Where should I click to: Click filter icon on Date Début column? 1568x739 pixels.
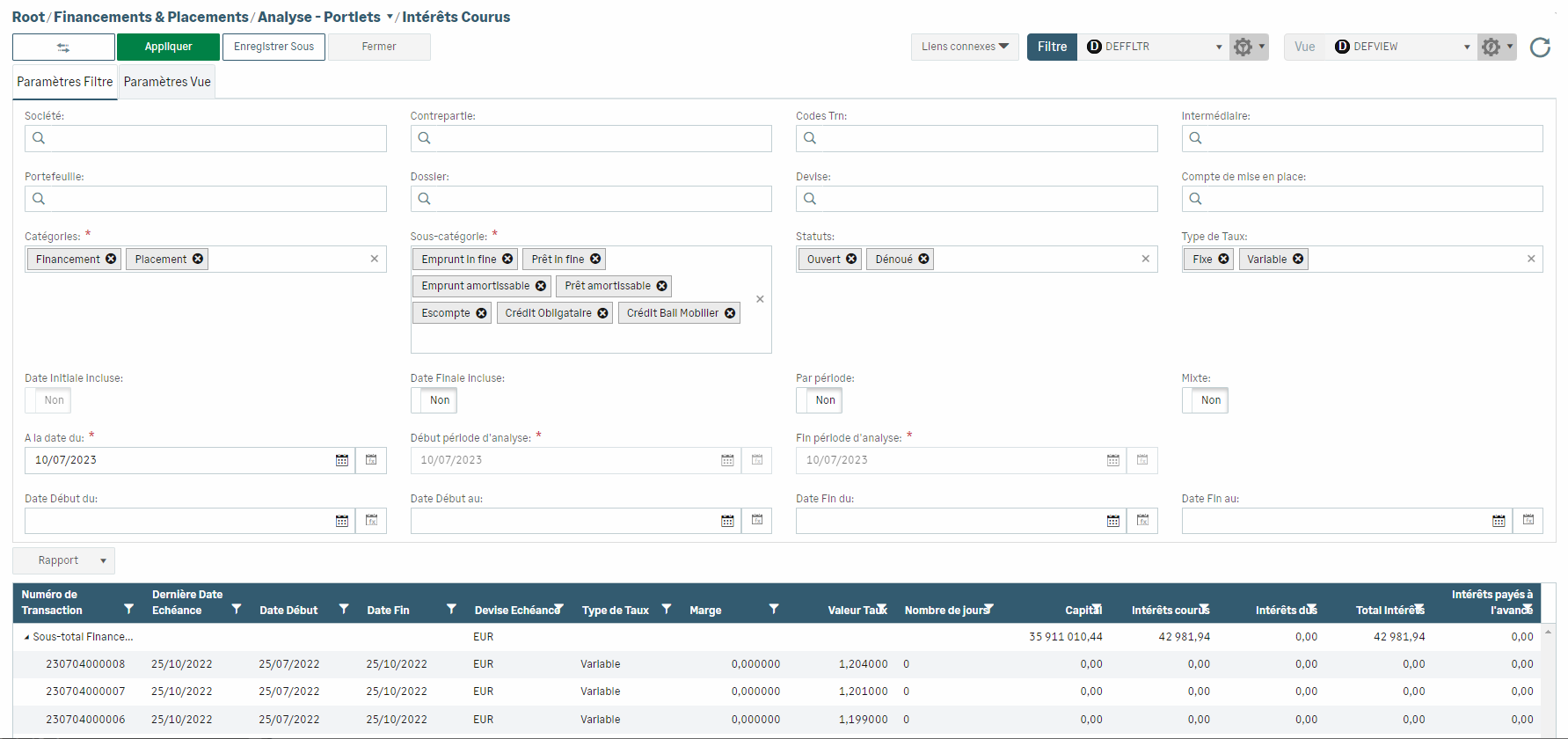[x=344, y=609]
